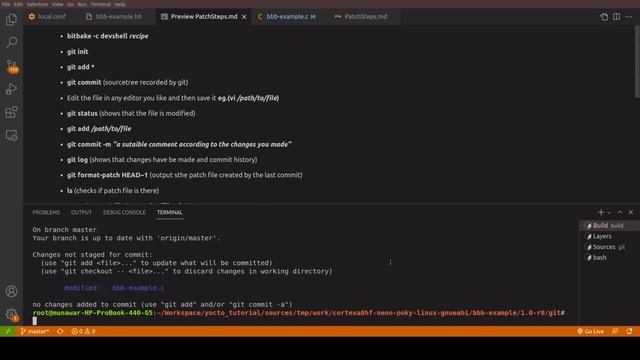
Task: Open the Extensions view
Action: [11, 112]
